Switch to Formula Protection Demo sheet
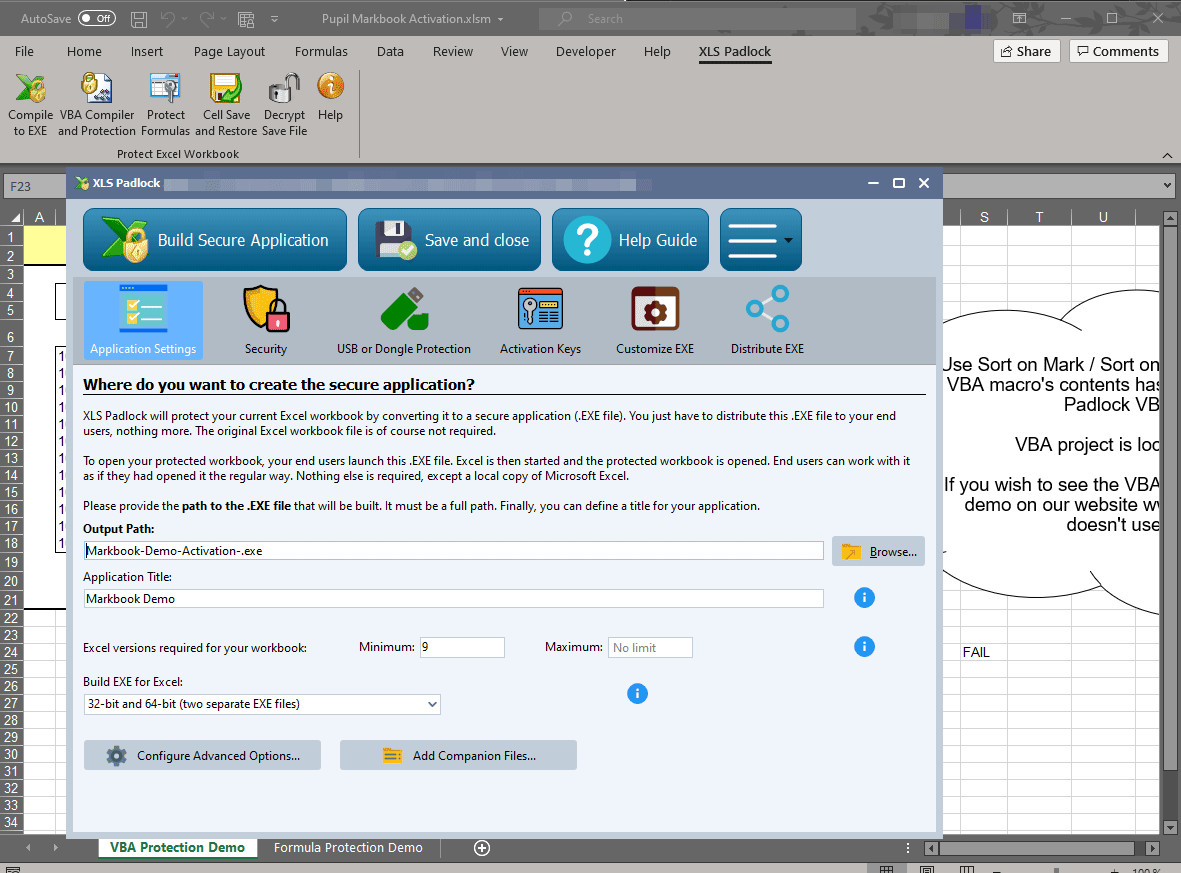The width and height of the screenshot is (1181, 873). click(348, 848)
